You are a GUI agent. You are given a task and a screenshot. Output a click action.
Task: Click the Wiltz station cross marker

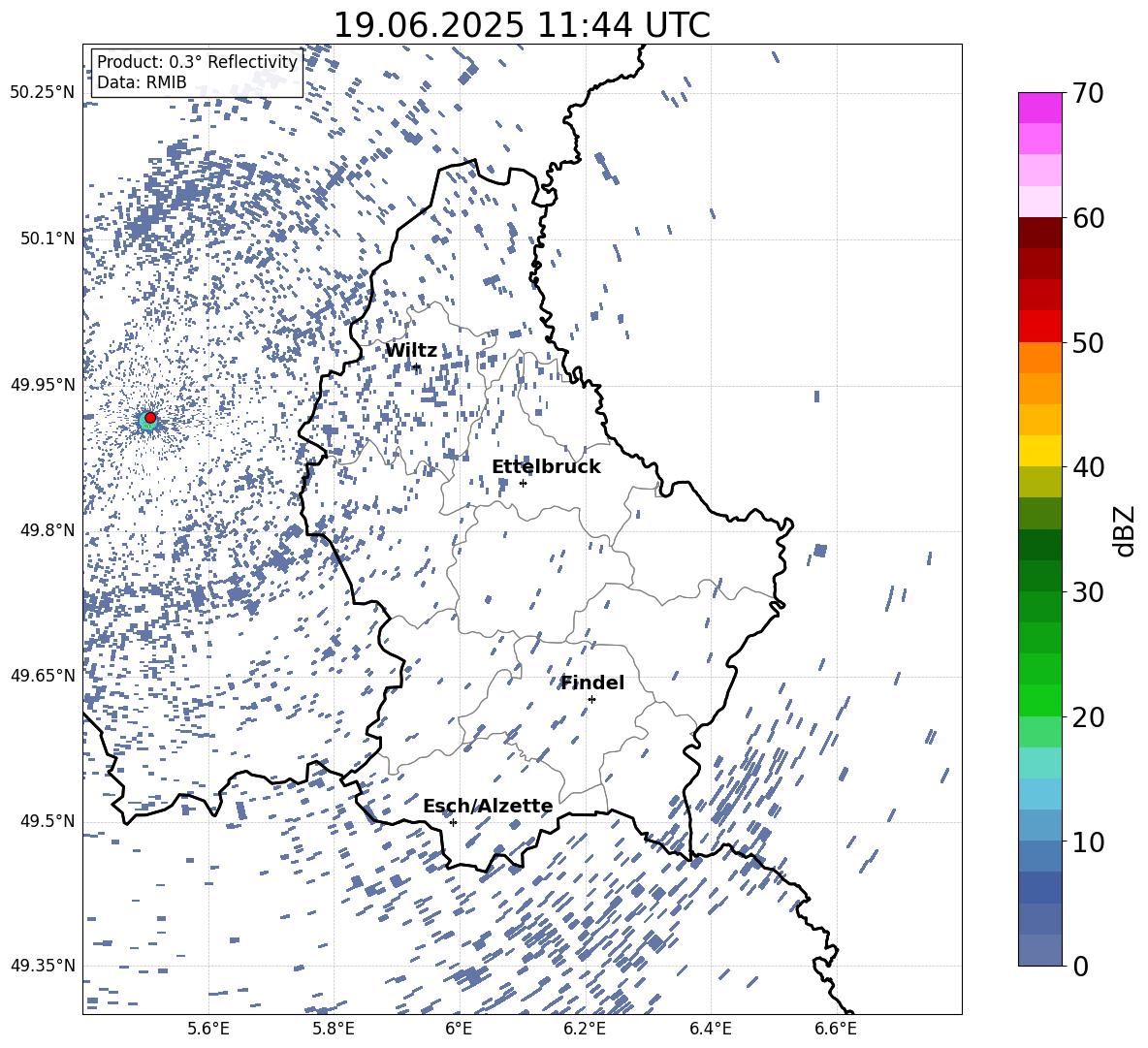coord(417,367)
